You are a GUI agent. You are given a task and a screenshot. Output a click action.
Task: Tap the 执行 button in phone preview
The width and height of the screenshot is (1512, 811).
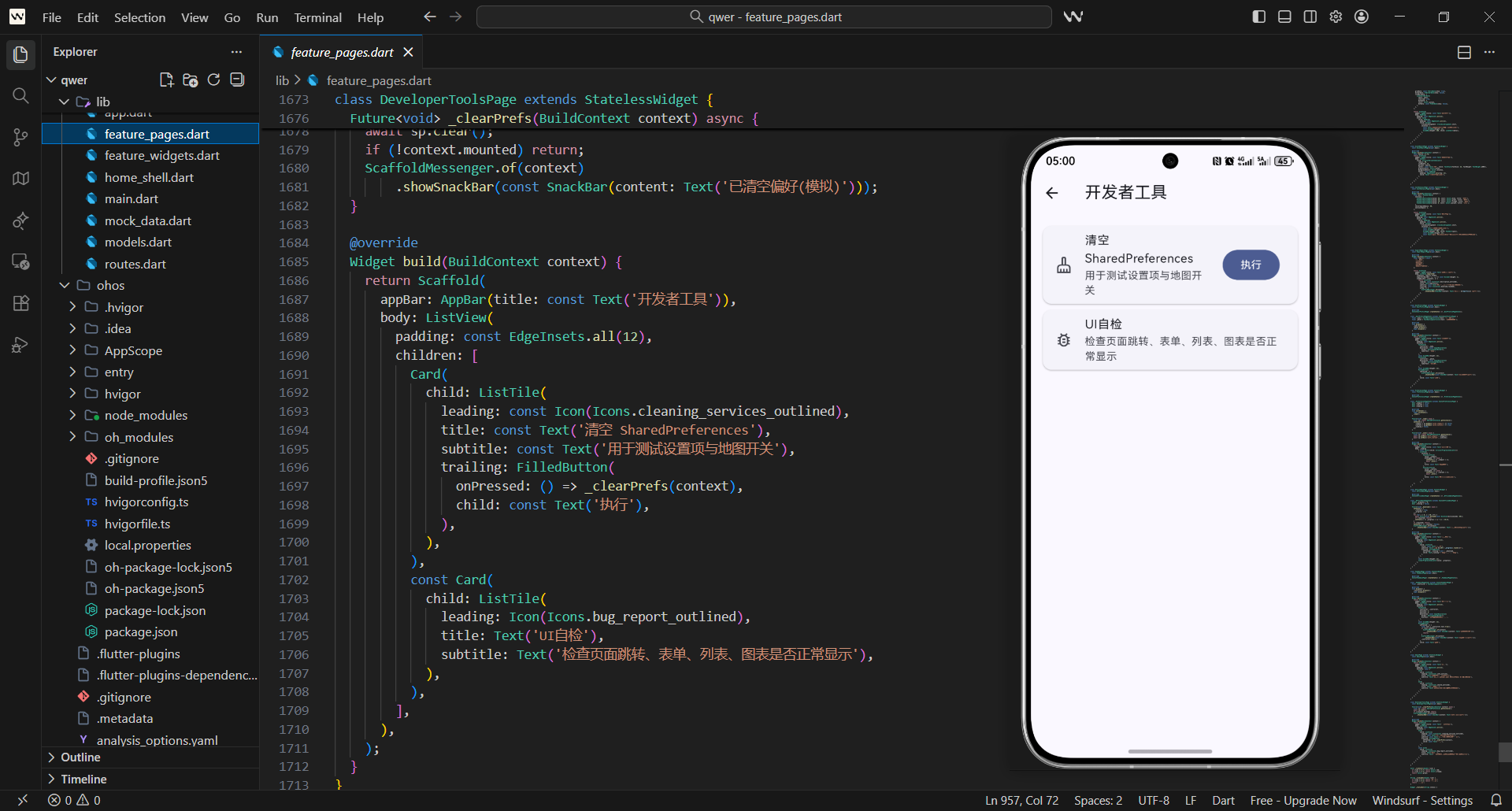1251,265
